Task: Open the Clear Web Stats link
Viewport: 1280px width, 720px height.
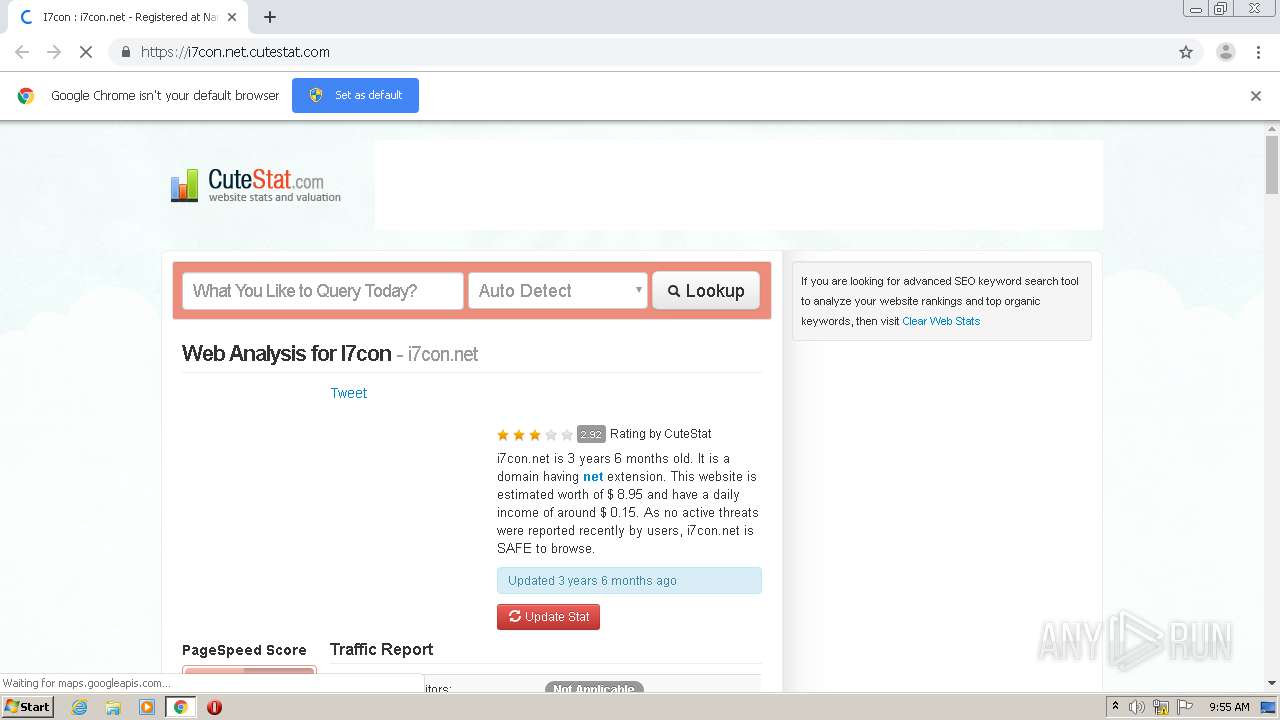Action: coord(941,321)
